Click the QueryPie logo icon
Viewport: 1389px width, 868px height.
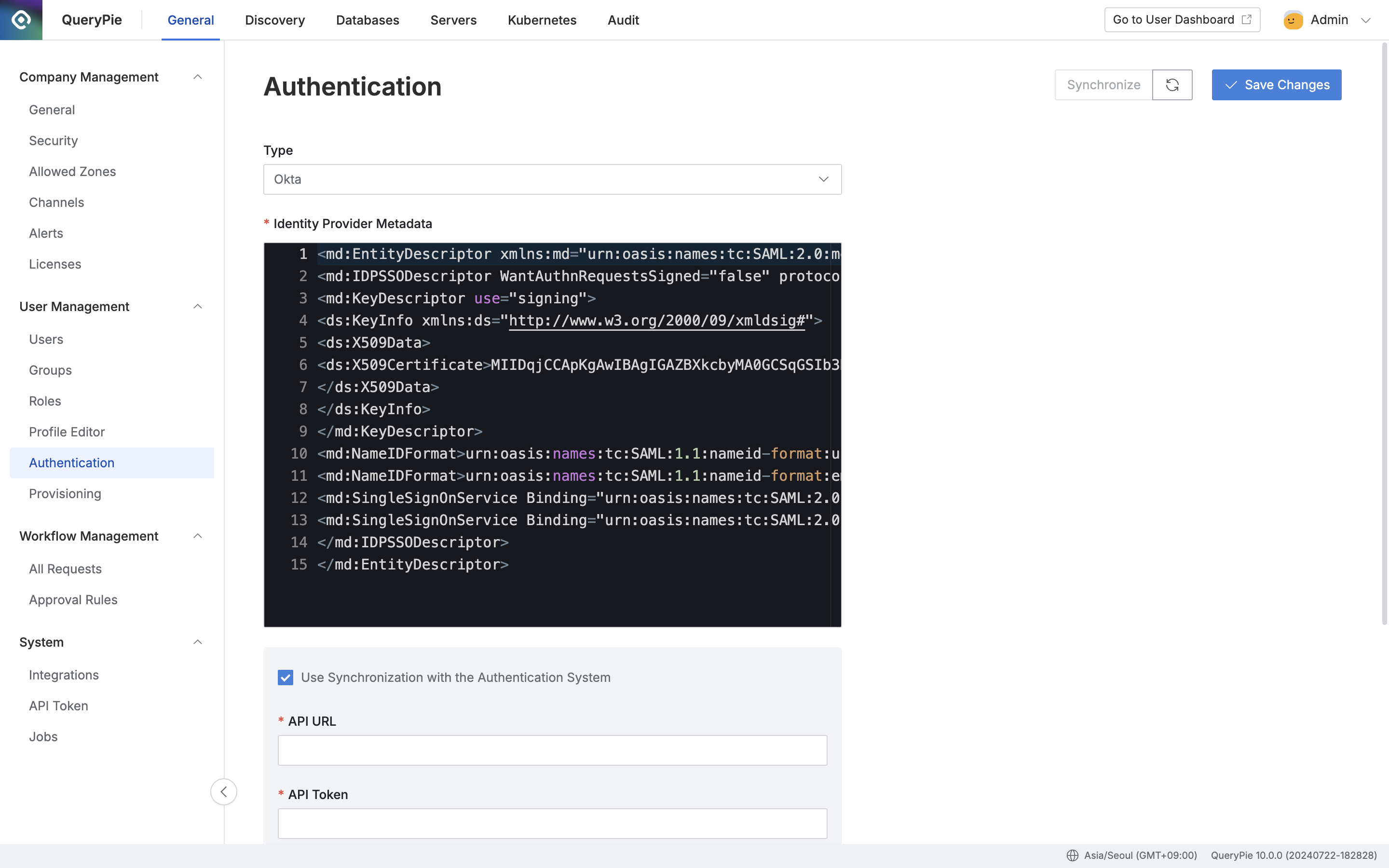(21, 20)
